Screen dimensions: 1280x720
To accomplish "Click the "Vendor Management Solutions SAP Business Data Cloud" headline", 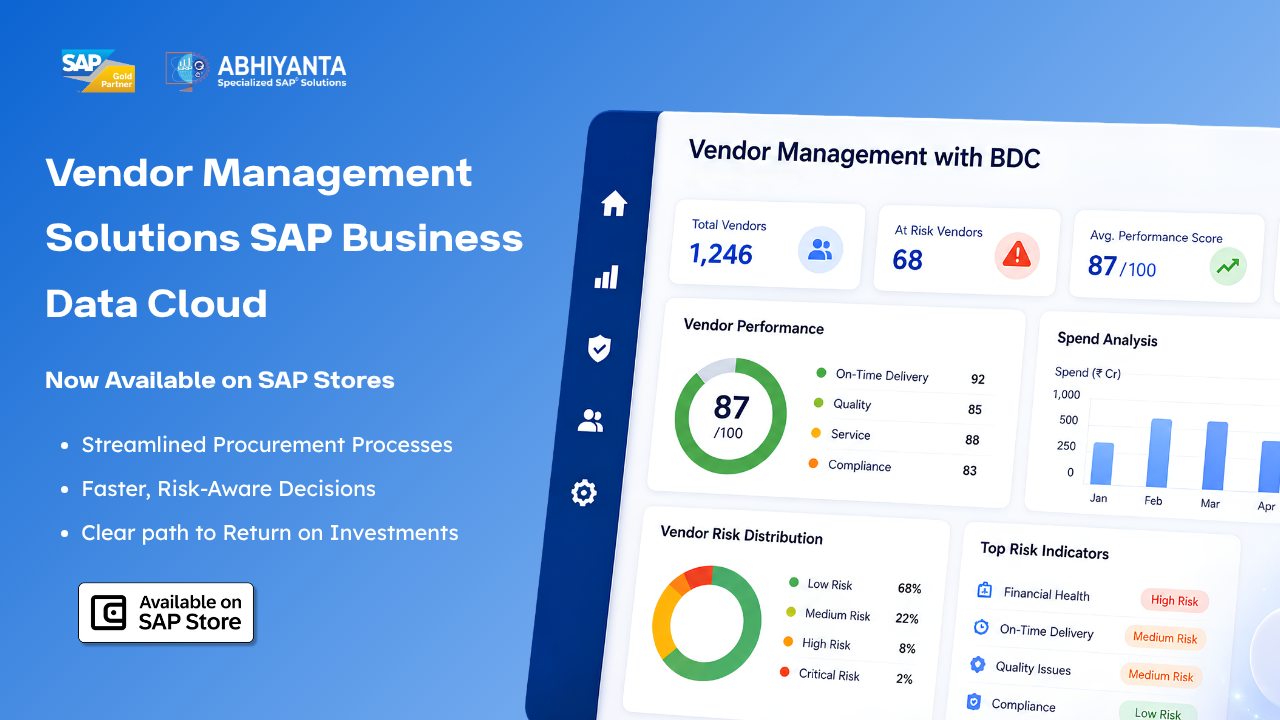I will [x=284, y=238].
